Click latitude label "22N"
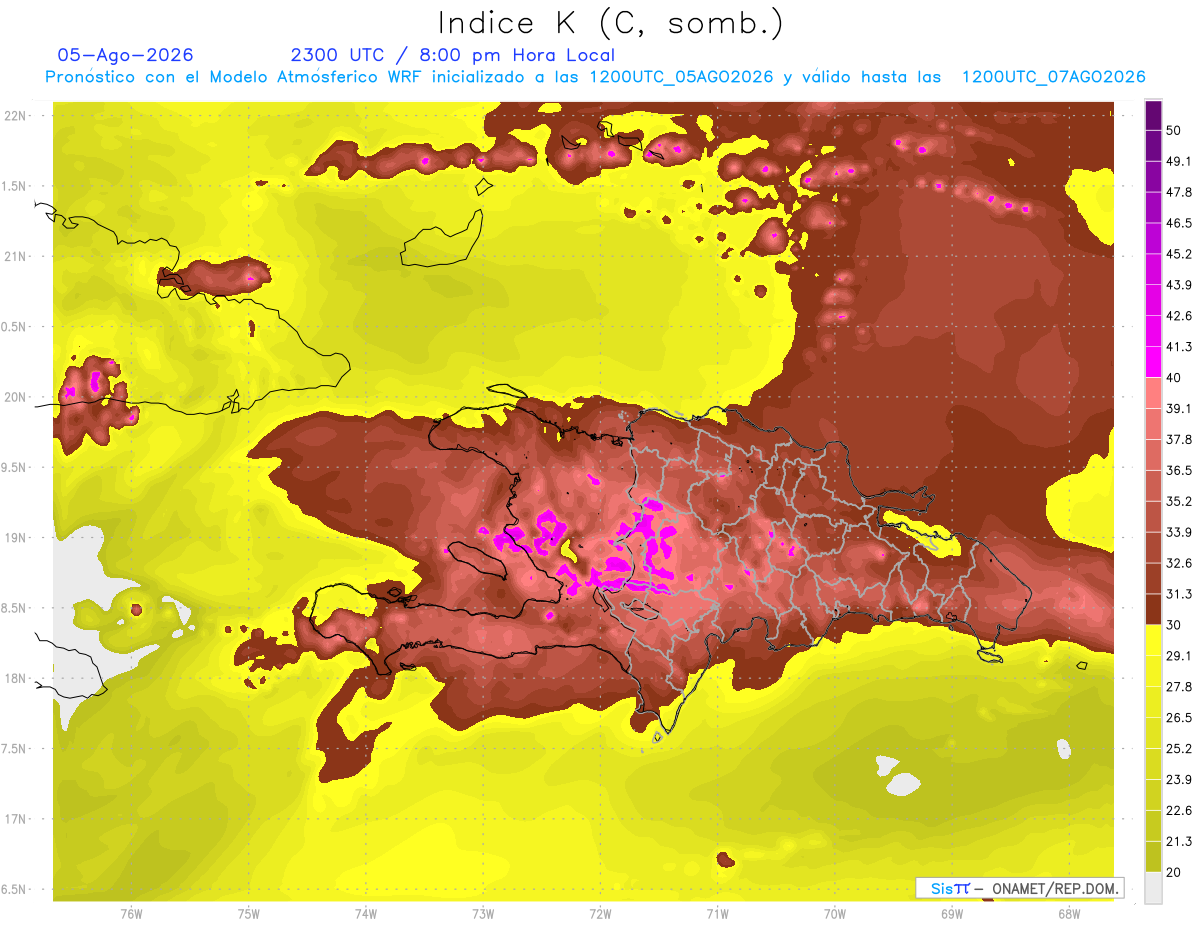 [x=17, y=115]
